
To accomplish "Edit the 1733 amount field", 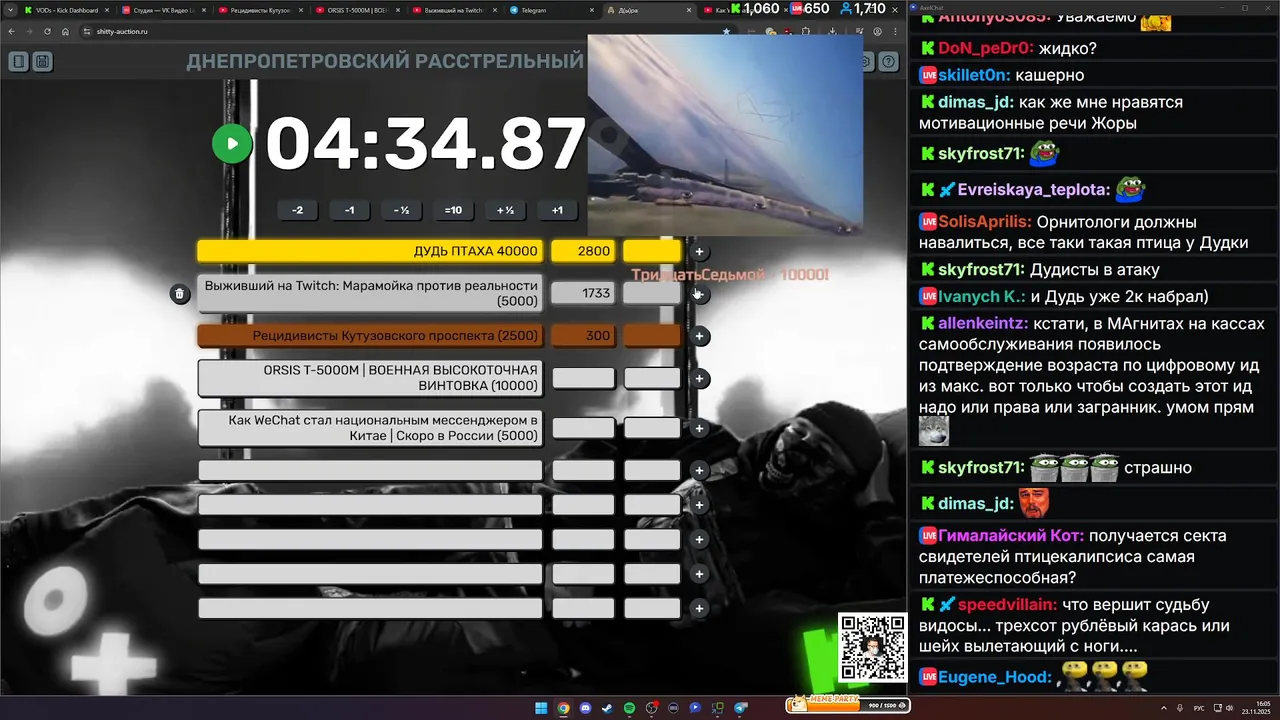I will (x=583, y=294).
